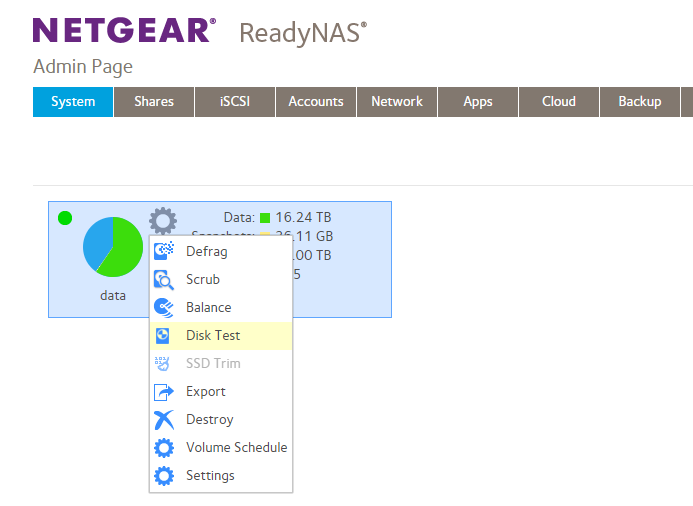Image resolution: width=693 pixels, height=506 pixels.
Task: Click the Destroy X icon
Action: click(164, 420)
